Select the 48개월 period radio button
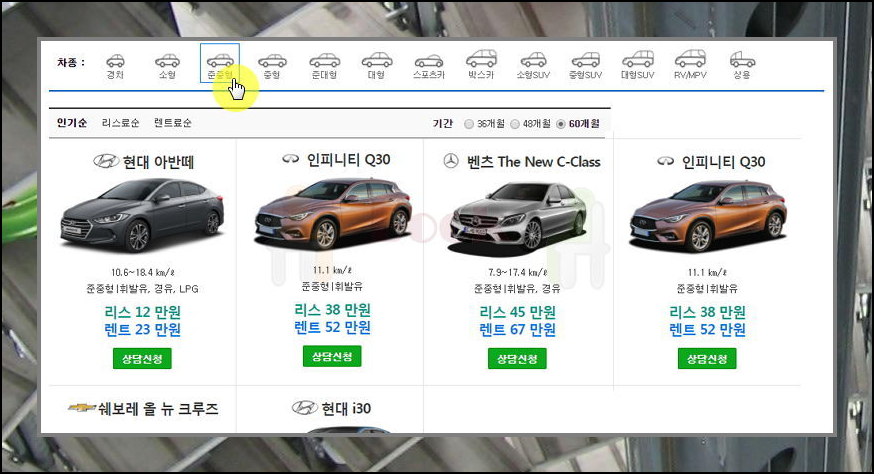Viewport: 874px width, 474px height. 515,124
